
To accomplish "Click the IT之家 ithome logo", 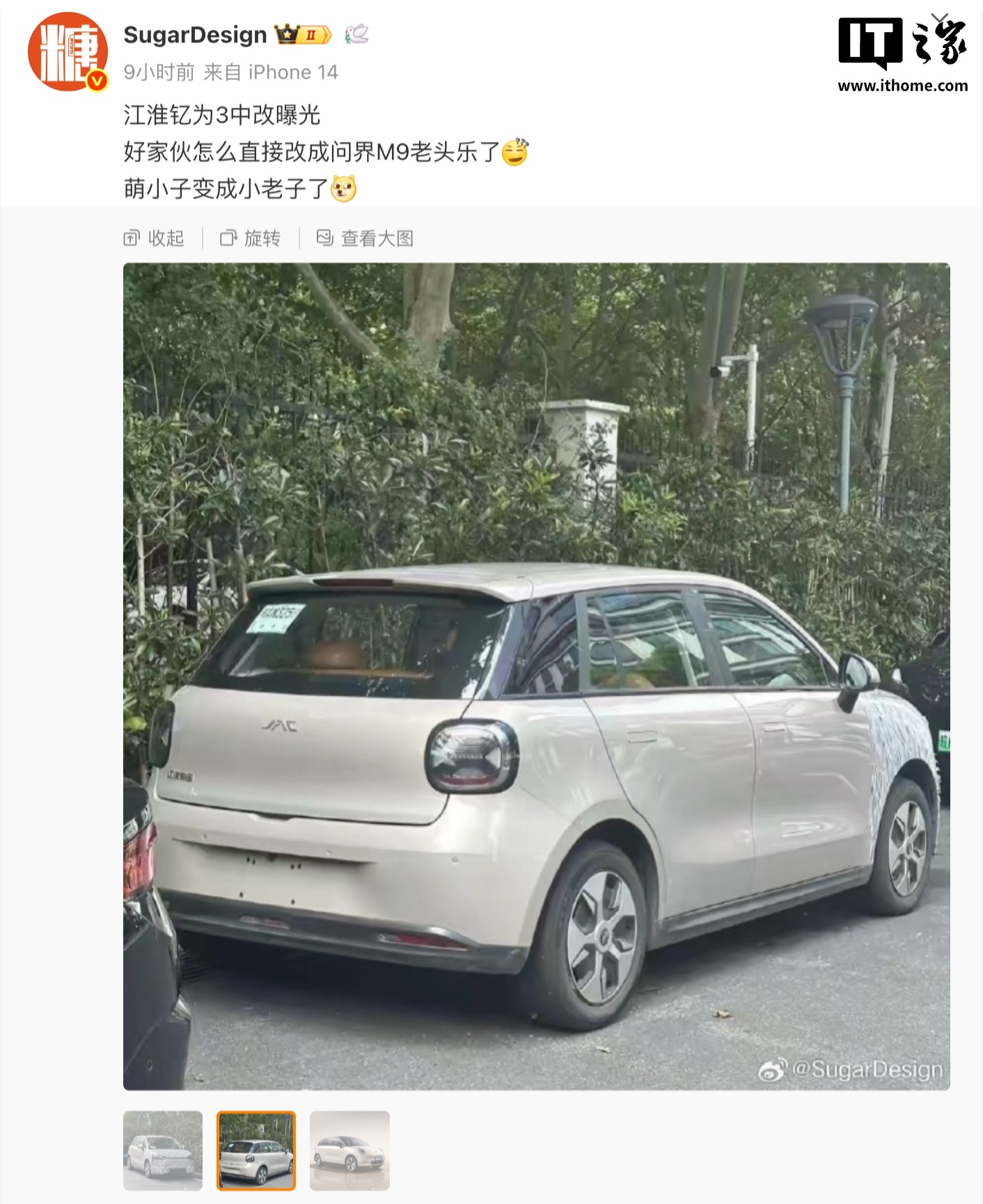I will [x=903, y=53].
